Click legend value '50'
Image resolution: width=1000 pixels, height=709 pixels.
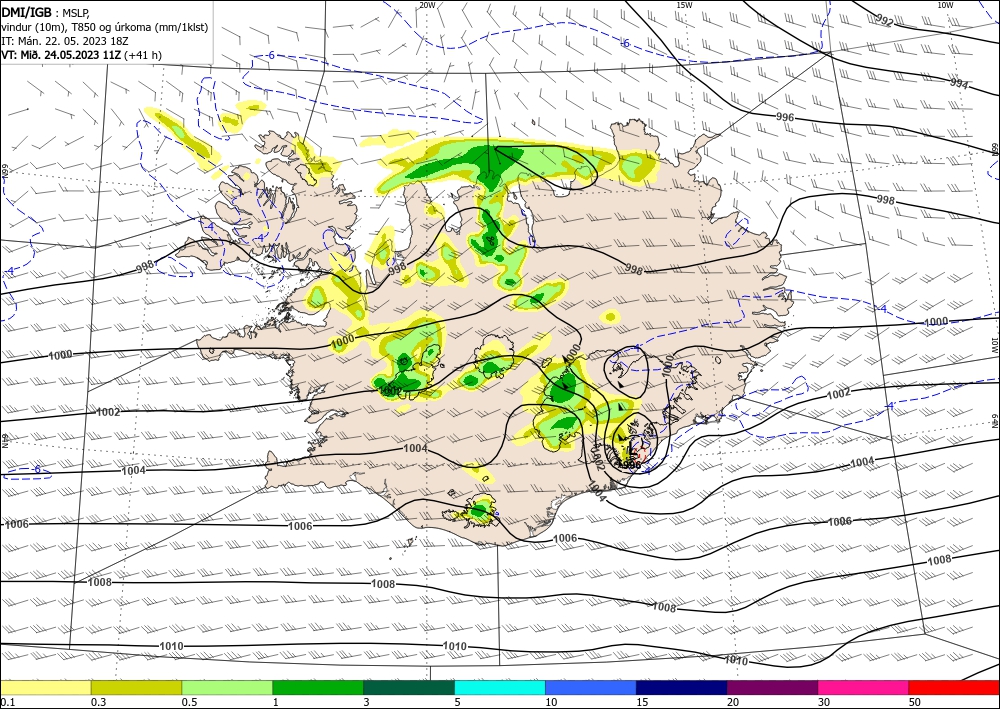915,702
